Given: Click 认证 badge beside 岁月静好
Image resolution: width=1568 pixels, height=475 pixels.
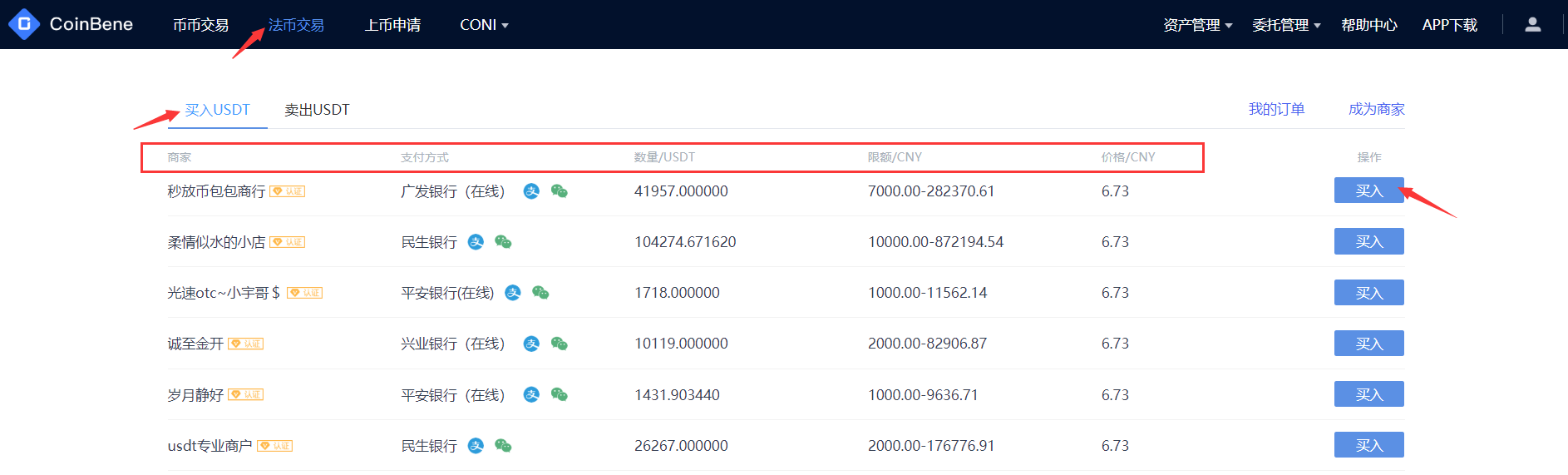Looking at the screenshot, I should (x=246, y=394).
